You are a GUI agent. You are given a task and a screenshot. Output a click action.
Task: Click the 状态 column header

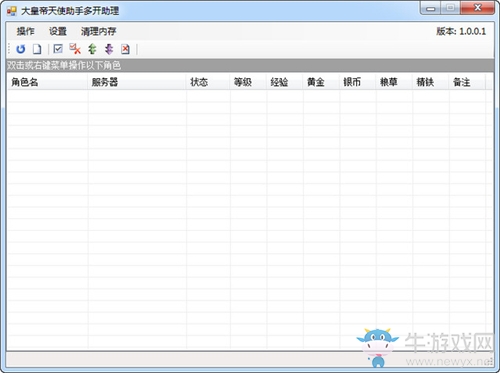tap(208, 82)
